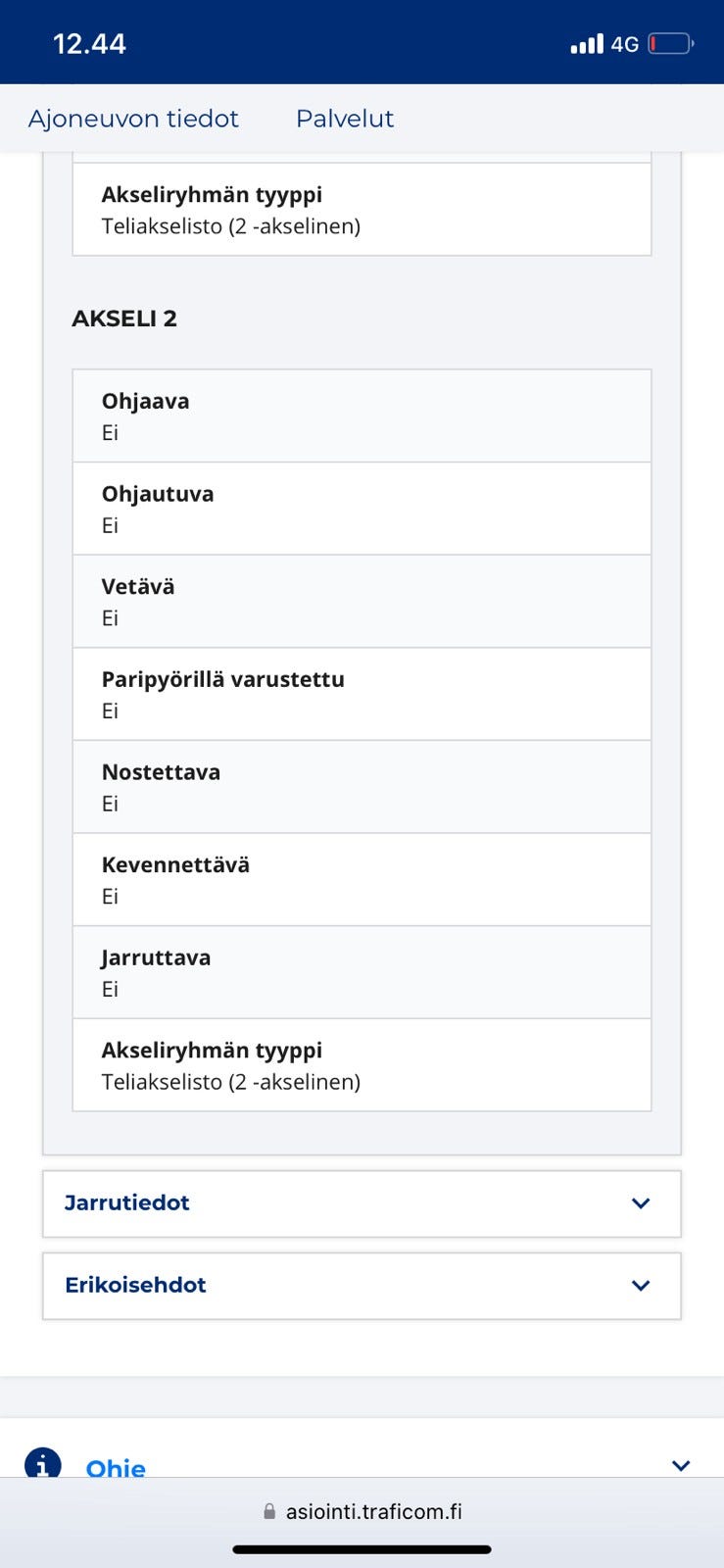This screenshot has height=1568, width=724.
Task: Tap the info icon beside Ohje
Action: (40, 1467)
